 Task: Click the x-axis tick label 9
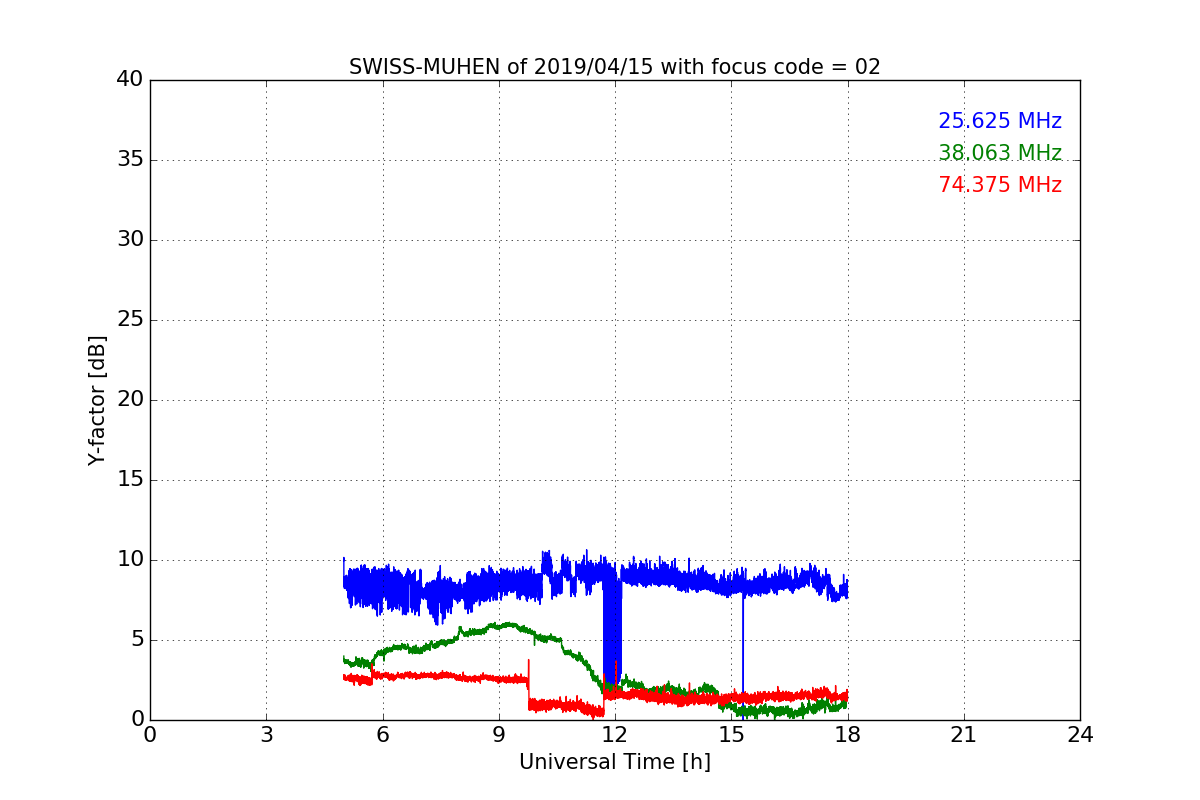click(x=499, y=735)
